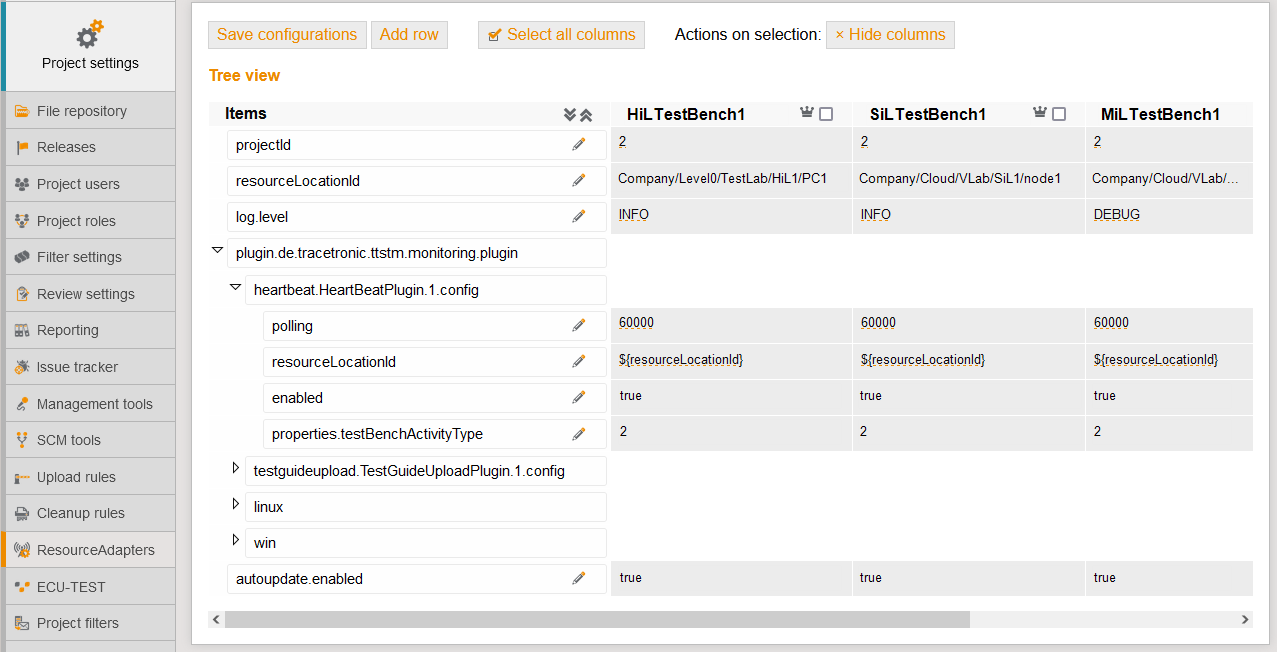This screenshot has height=652, width=1277.
Task: Click the pencil icon beside projectId
Action: pyautogui.click(x=578, y=144)
